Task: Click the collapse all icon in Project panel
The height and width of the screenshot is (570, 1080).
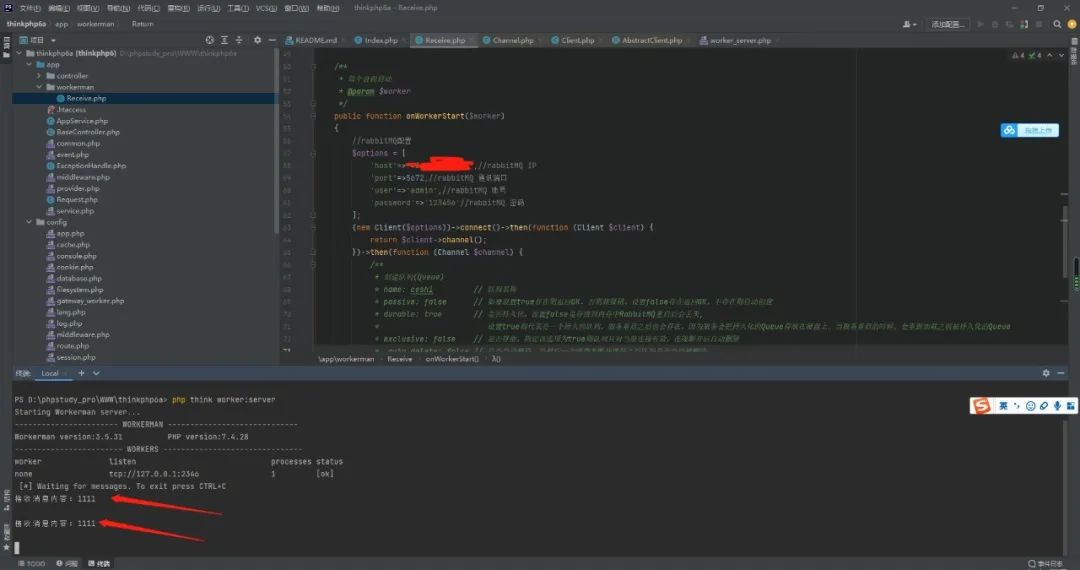Action: click(x=239, y=40)
